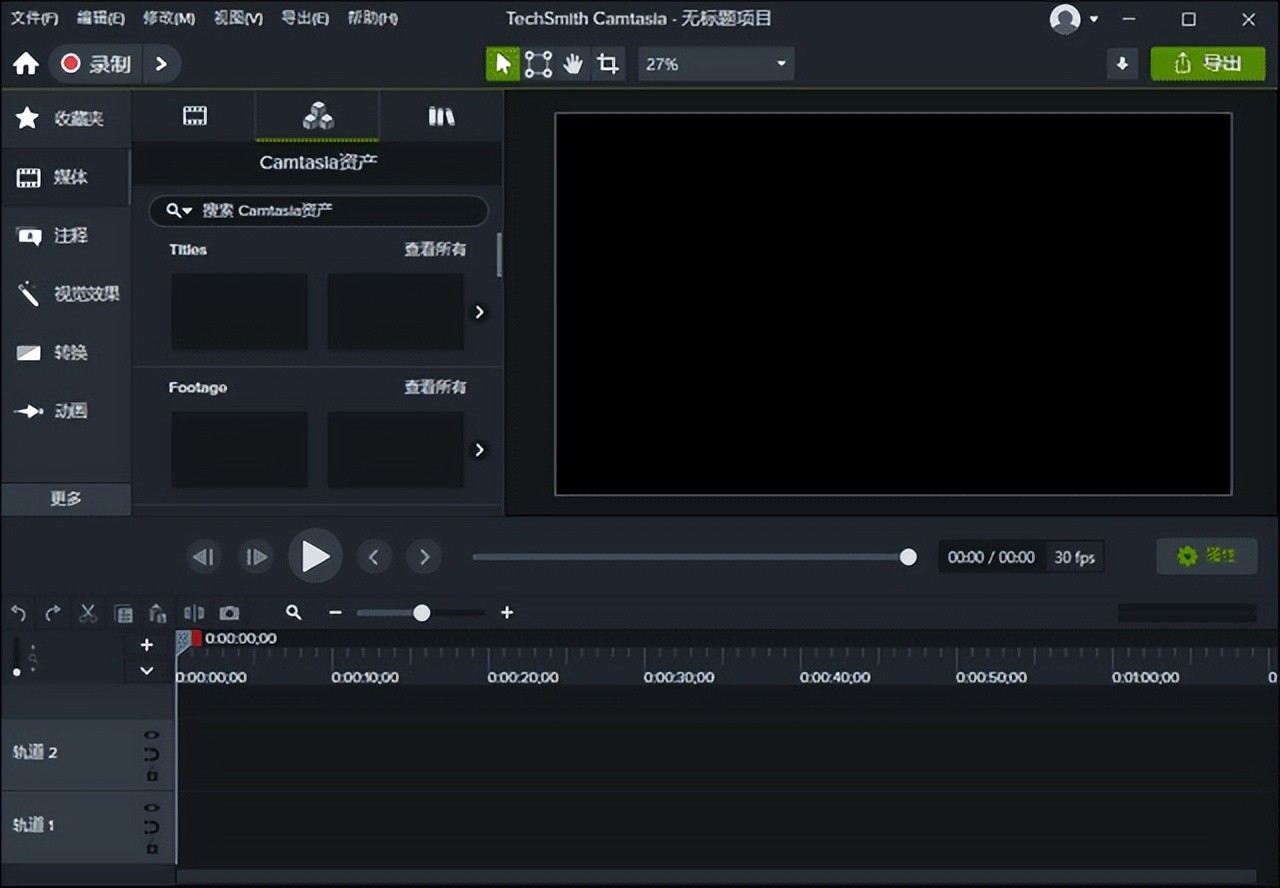Select the pan hand tool
This screenshot has width=1280, height=888.
tap(573, 64)
